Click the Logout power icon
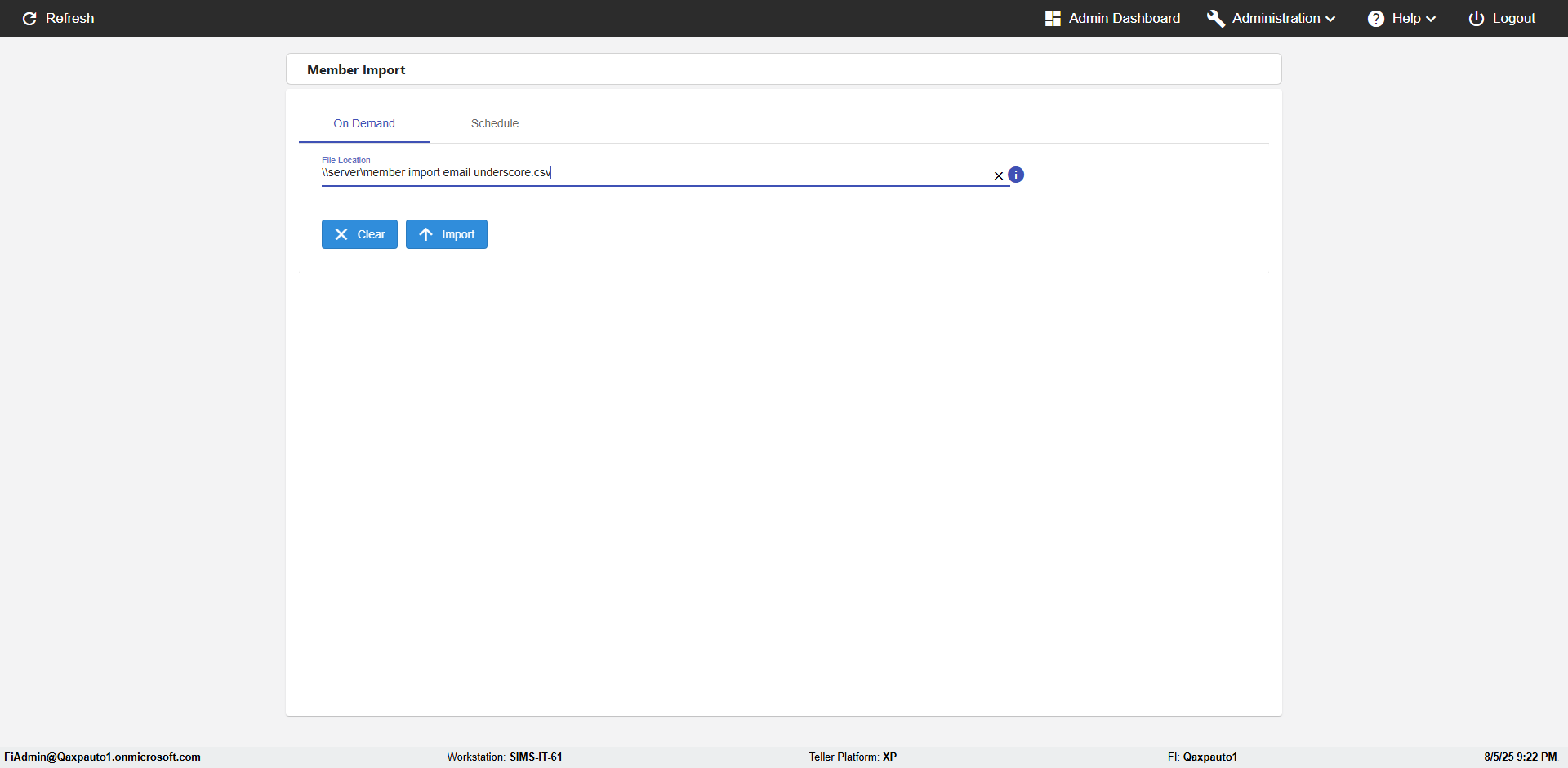 click(x=1477, y=19)
